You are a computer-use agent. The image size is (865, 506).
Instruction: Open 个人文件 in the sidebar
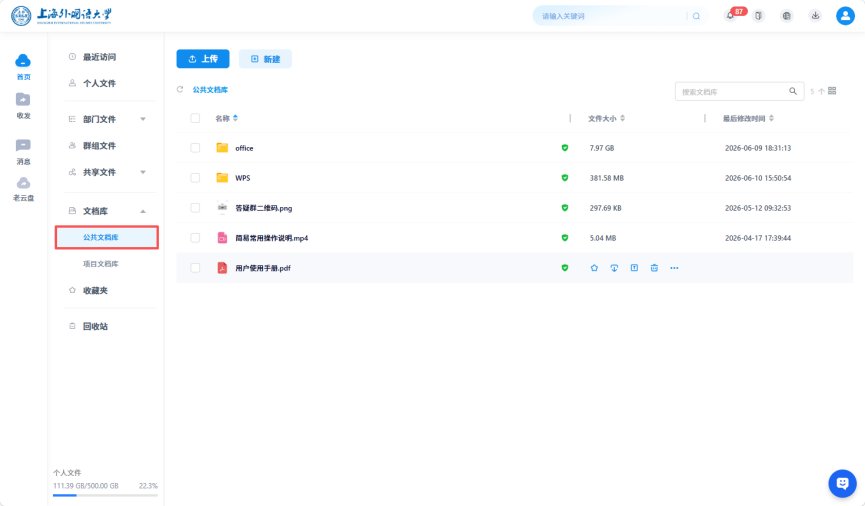[x=99, y=83]
